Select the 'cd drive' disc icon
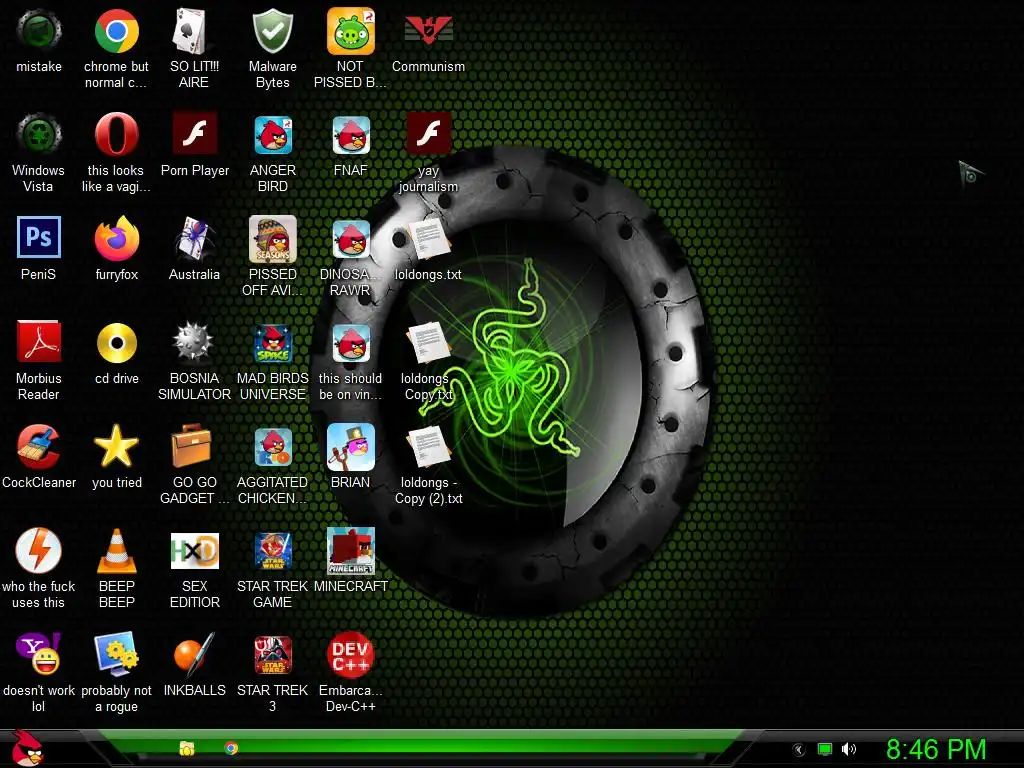 [116, 342]
